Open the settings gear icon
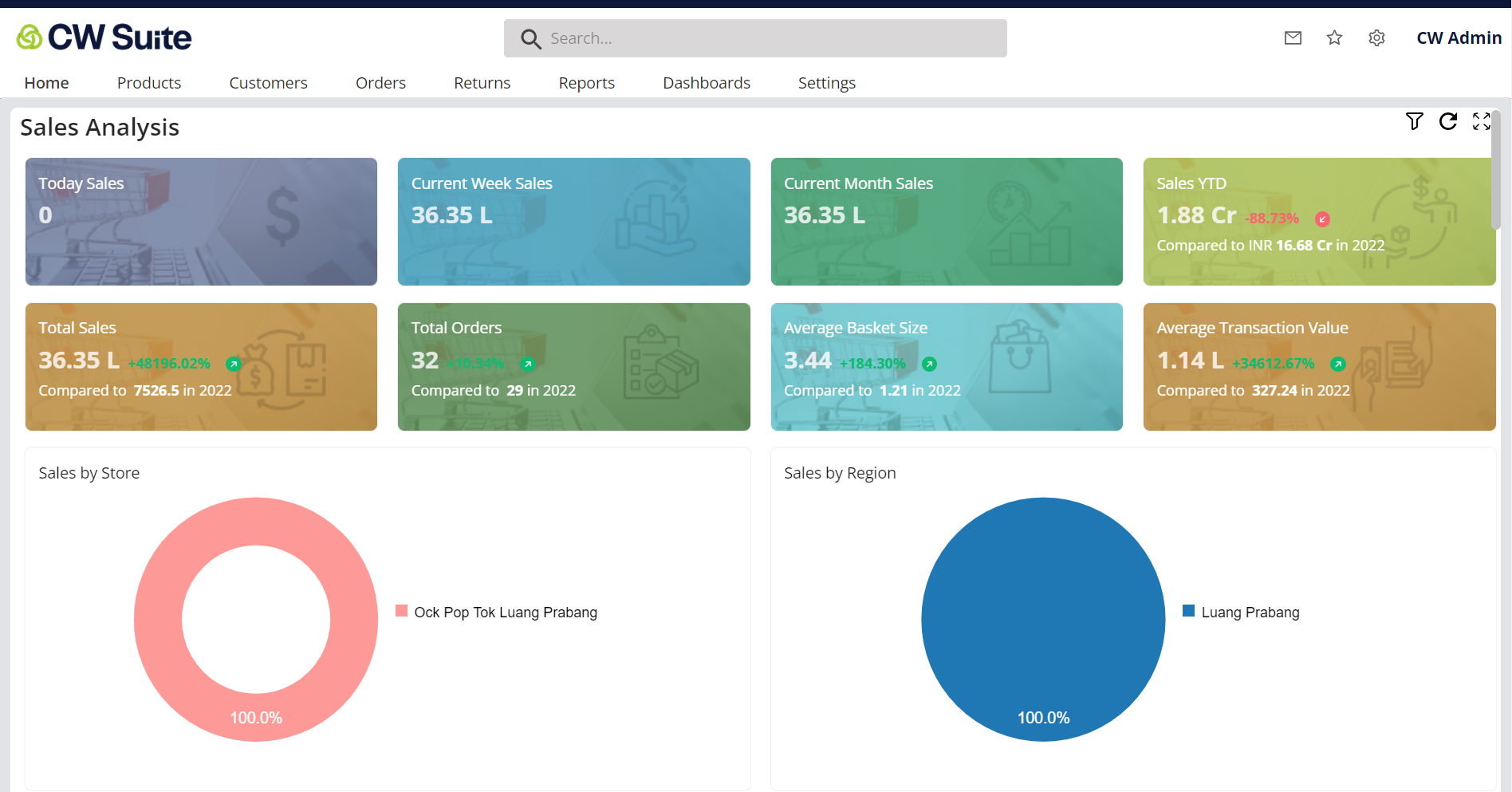The image size is (1512, 792). [x=1376, y=38]
